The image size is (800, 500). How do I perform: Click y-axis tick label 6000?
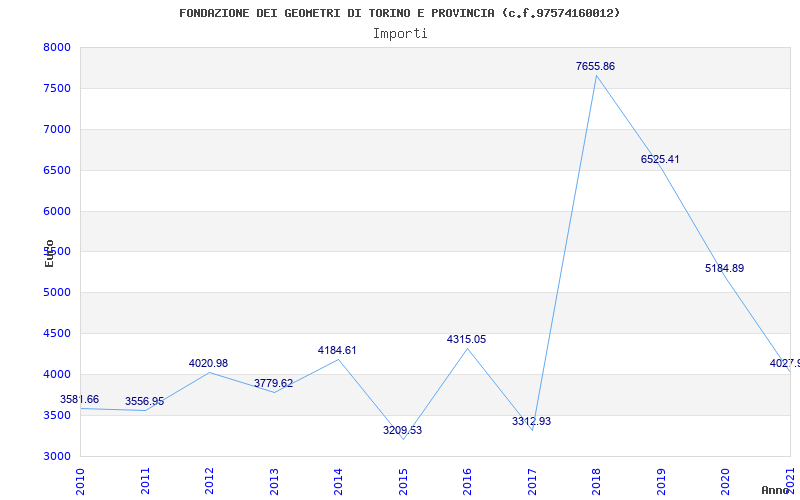pos(57,211)
